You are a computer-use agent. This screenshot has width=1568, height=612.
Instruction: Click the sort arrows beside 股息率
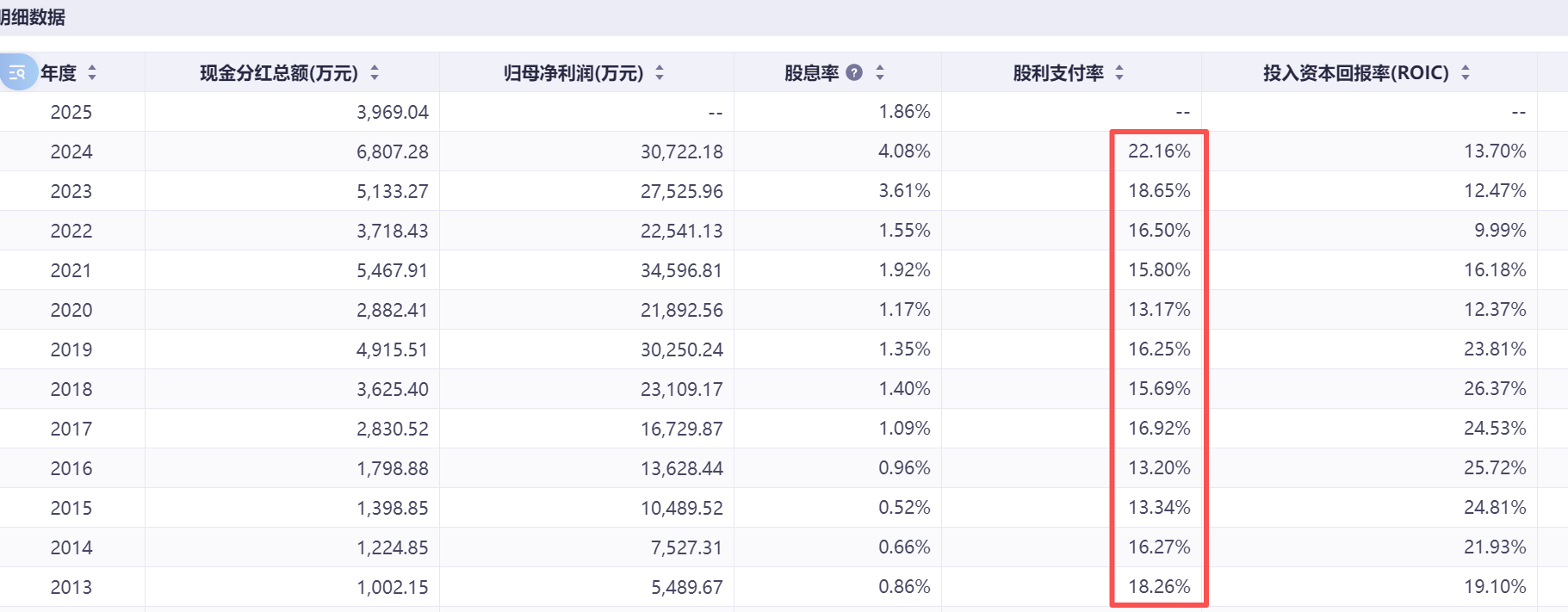[x=880, y=73]
